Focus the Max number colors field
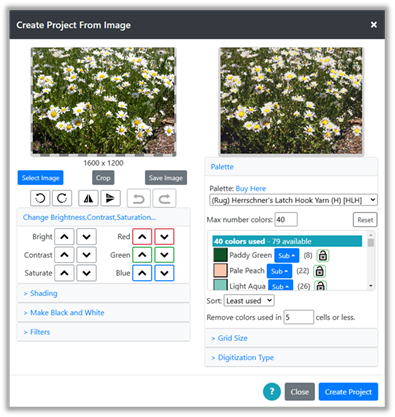Screen dimensions: 395x417 pyautogui.click(x=286, y=220)
